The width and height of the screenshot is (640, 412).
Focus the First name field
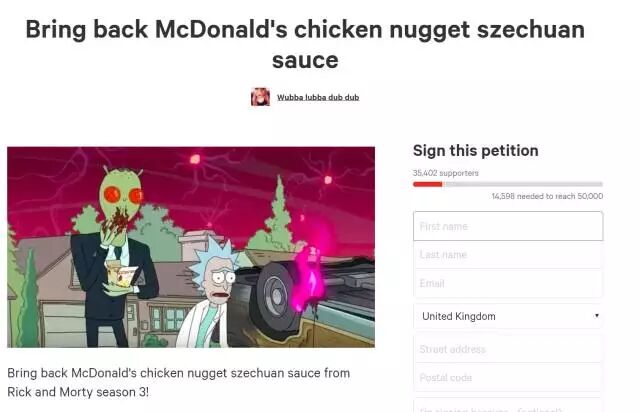point(508,226)
